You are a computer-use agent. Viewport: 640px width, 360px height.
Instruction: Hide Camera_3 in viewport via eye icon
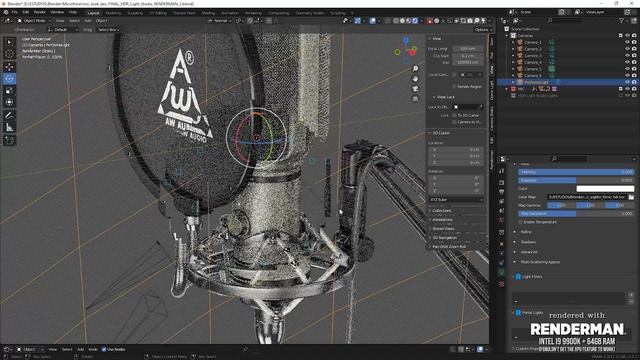pyautogui.click(x=627, y=56)
